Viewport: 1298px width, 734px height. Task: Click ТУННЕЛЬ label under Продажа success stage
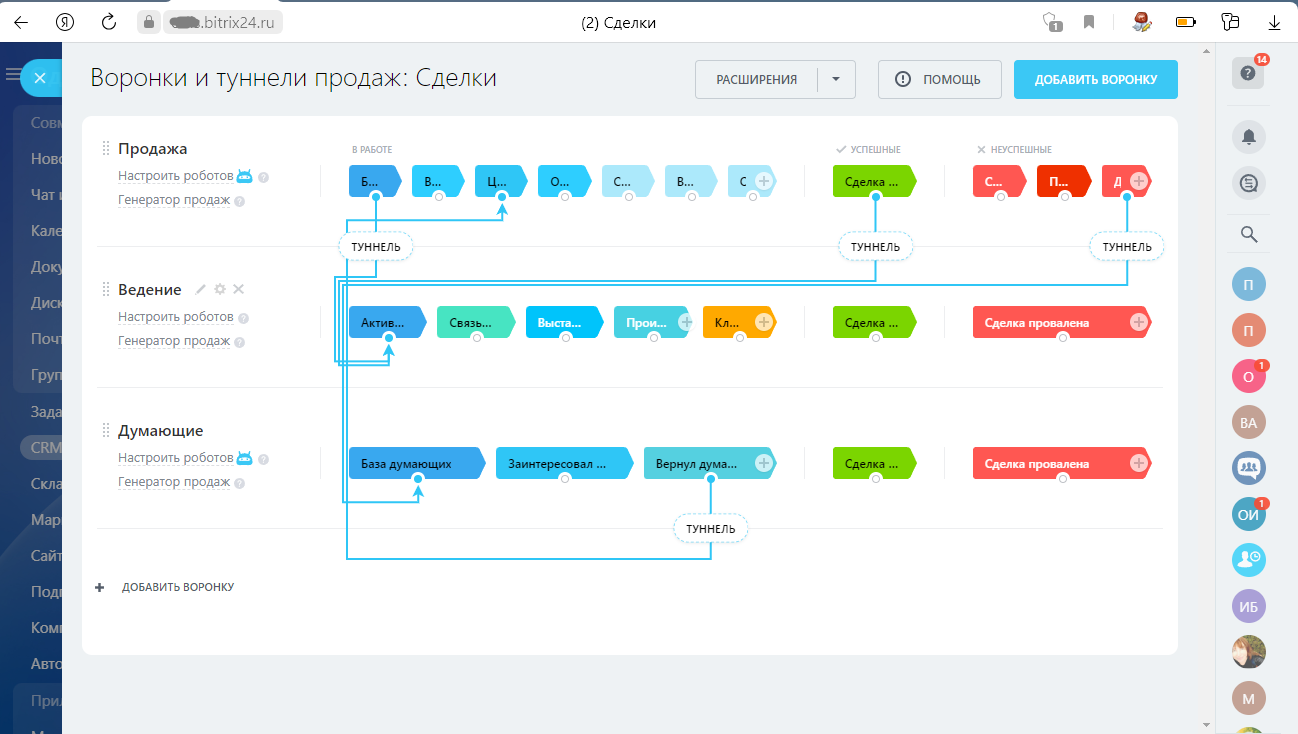pyautogui.click(x=875, y=246)
